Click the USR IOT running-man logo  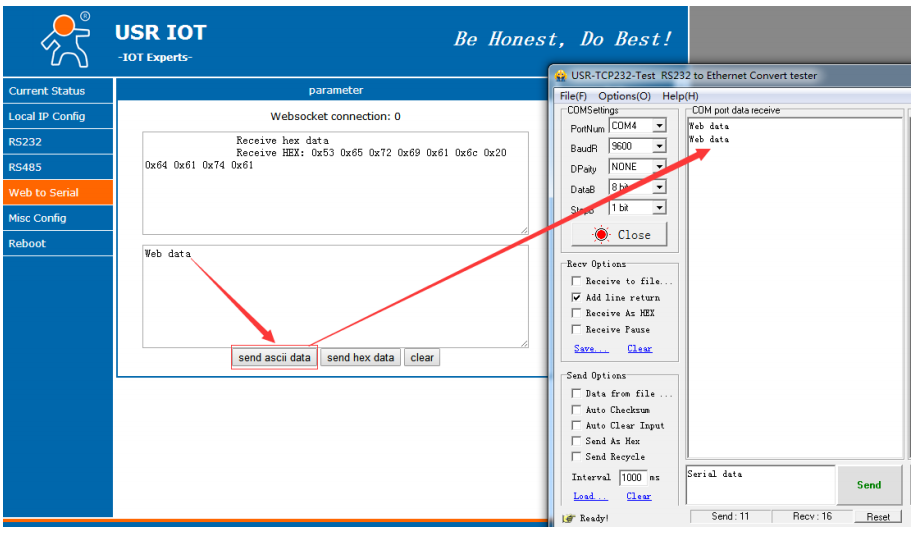coord(66,40)
